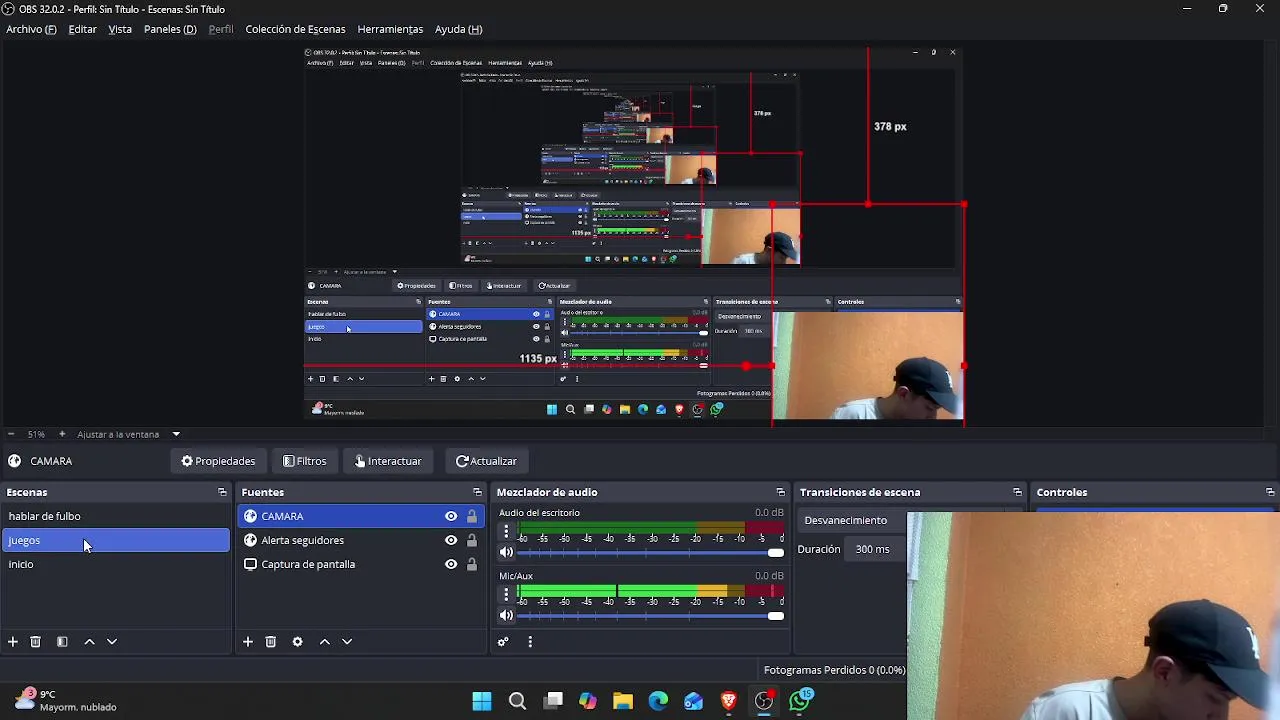Click Filtros button

(305, 461)
